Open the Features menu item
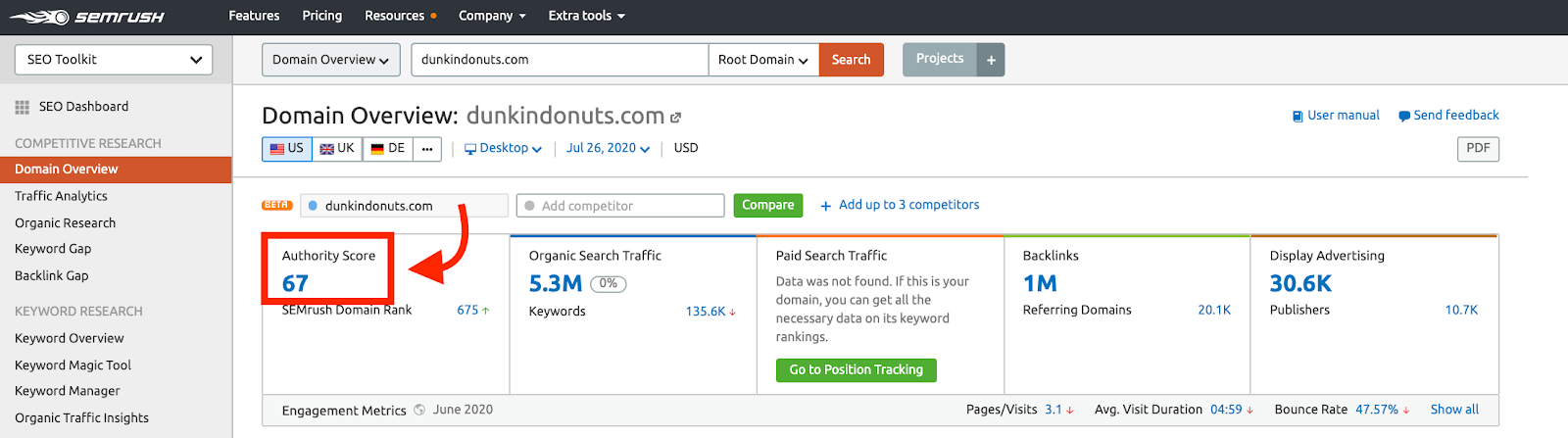This screenshot has width=1568, height=438. pos(254,16)
